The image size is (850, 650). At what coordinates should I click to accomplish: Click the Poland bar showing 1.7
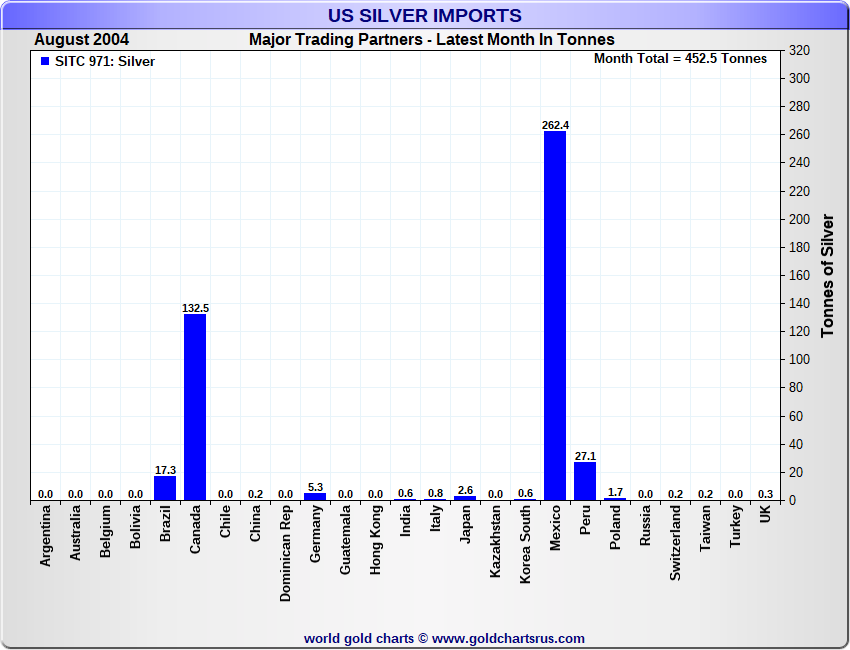[x=615, y=498]
